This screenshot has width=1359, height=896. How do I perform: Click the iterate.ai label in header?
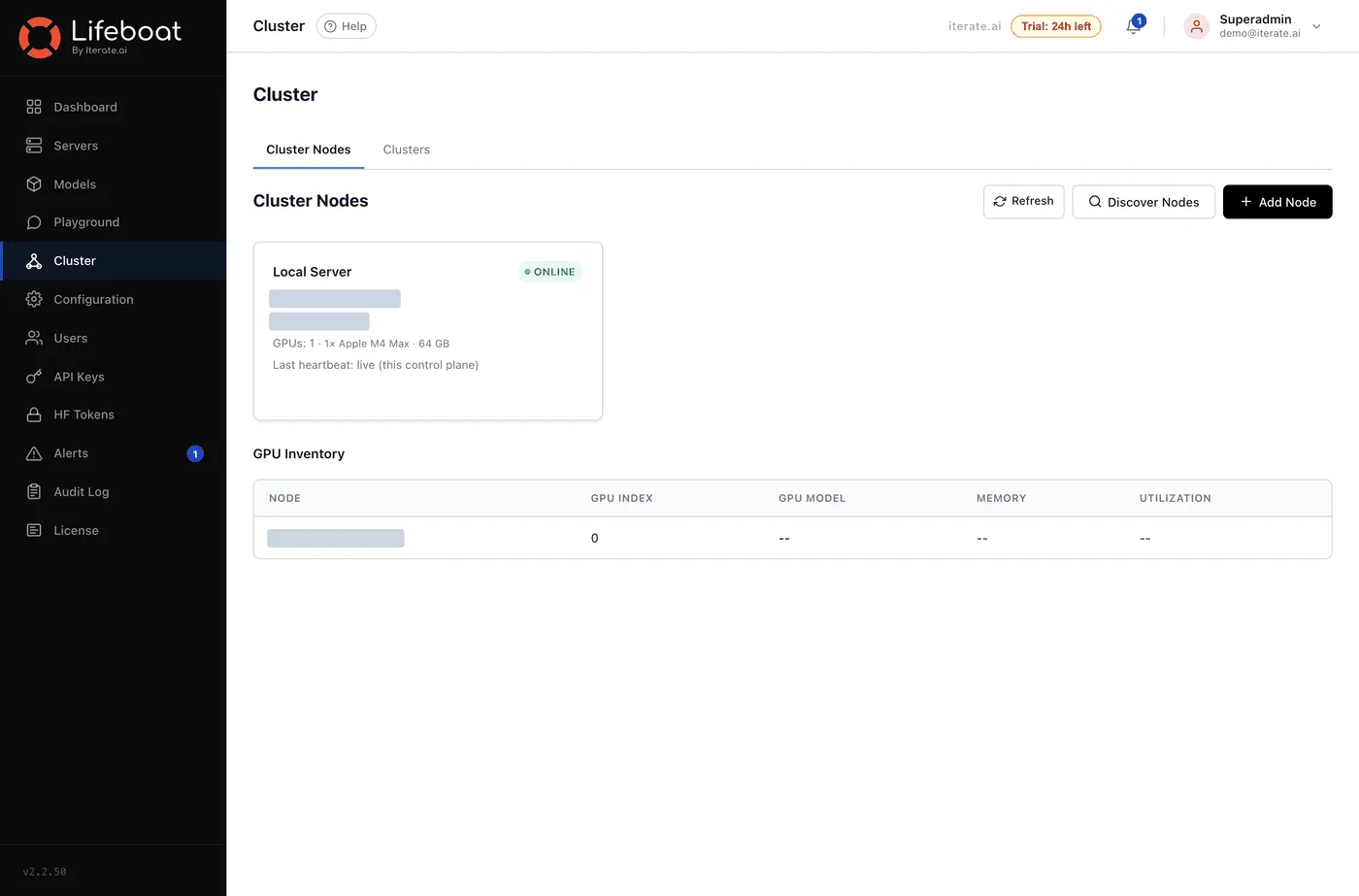coord(975,26)
